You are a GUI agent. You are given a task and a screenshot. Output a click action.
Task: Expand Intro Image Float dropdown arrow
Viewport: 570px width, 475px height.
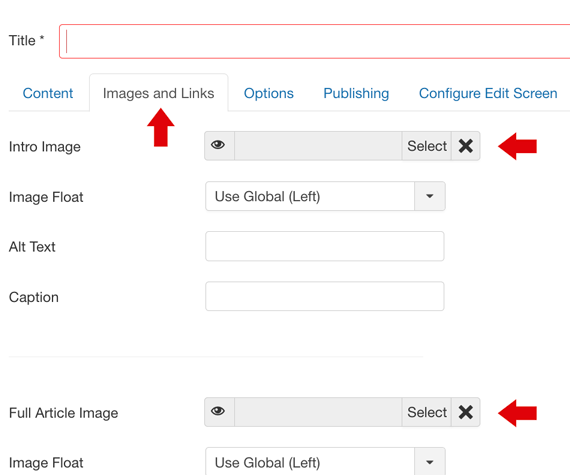[430, 196]
